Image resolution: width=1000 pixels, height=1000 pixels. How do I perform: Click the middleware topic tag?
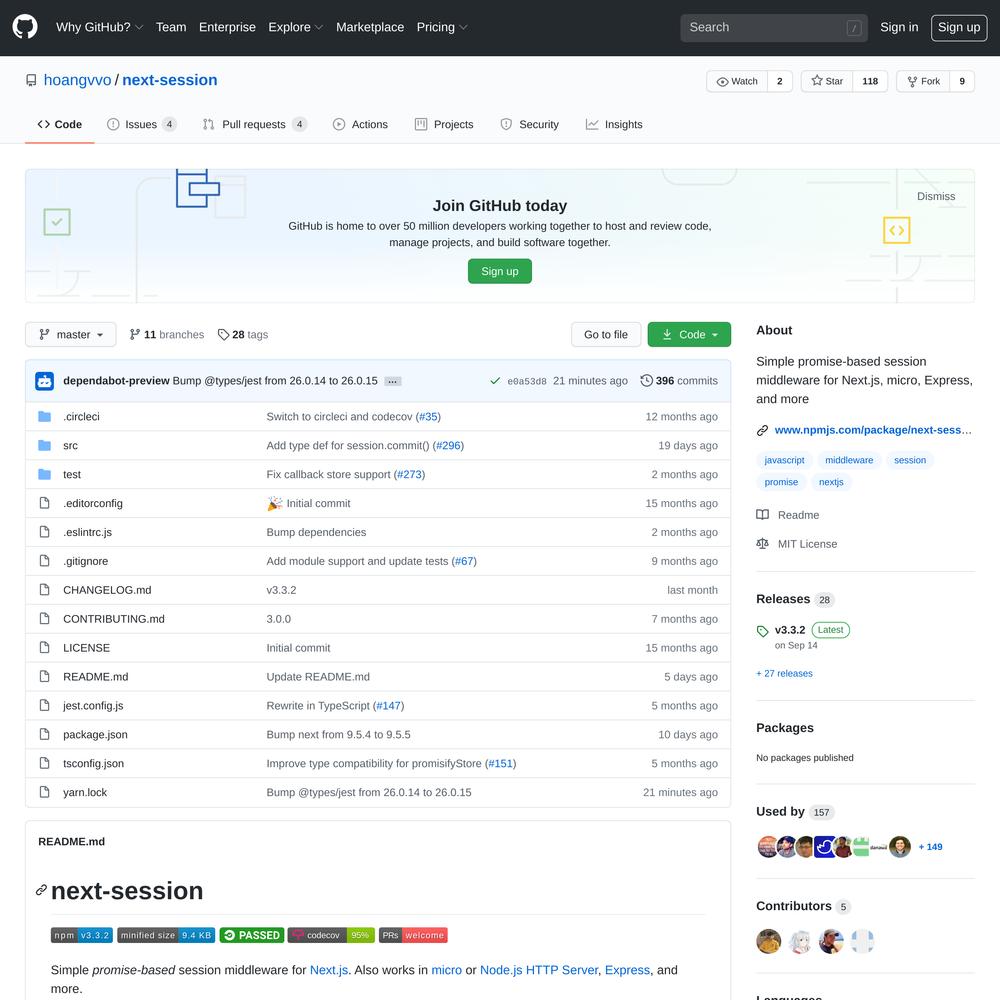point(849,460)
